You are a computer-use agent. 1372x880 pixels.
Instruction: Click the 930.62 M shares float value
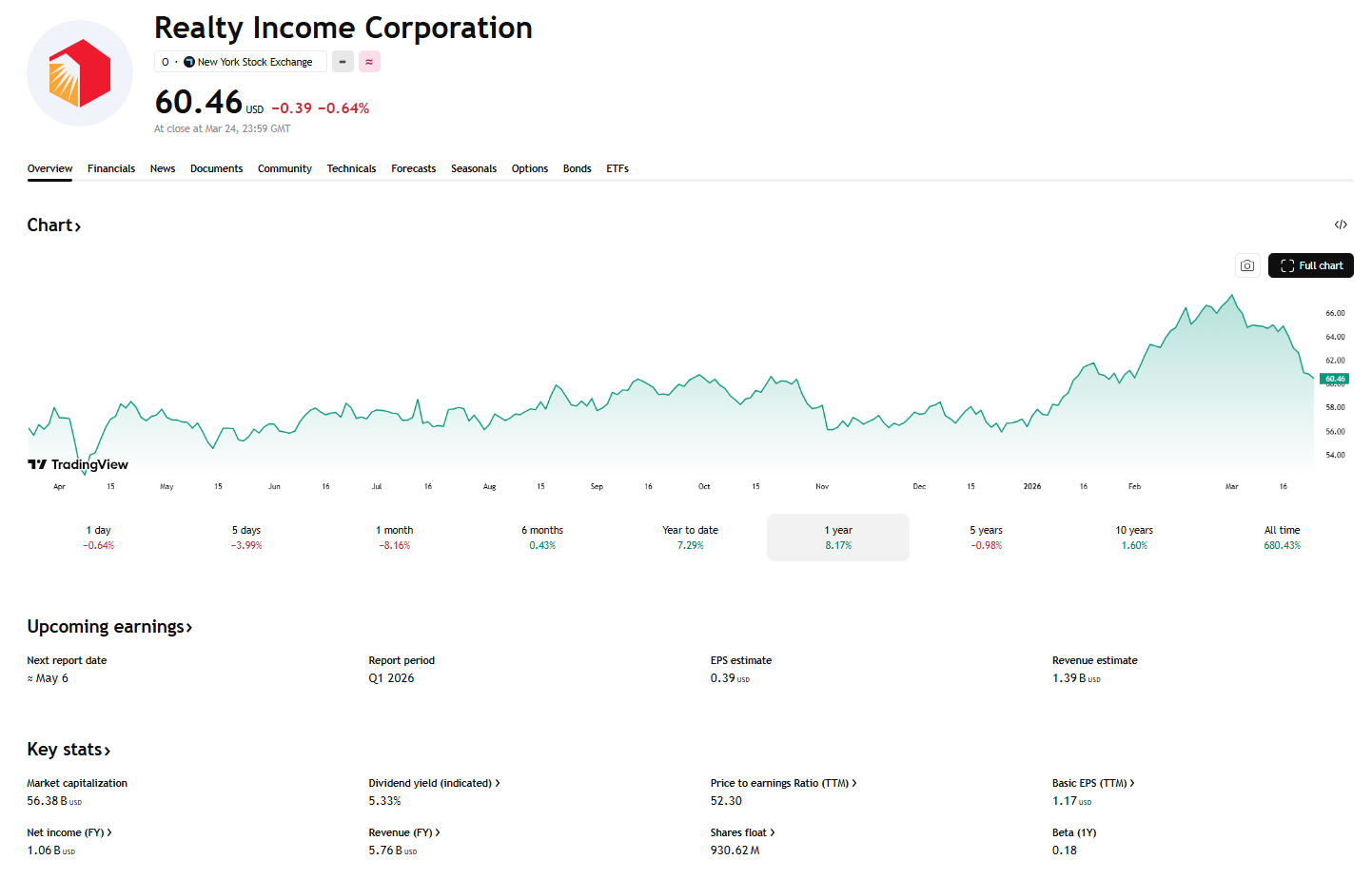coord(735,851)
